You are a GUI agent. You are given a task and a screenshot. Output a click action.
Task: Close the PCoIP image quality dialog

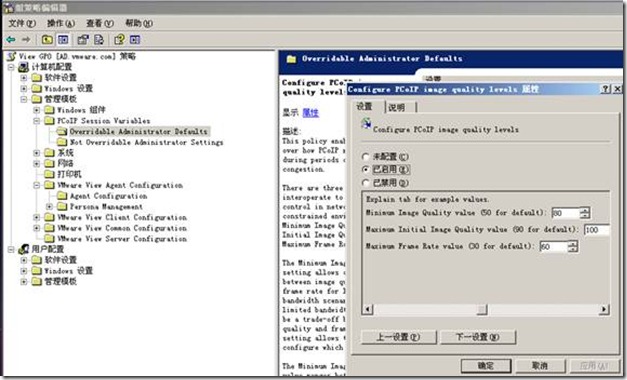617,89
